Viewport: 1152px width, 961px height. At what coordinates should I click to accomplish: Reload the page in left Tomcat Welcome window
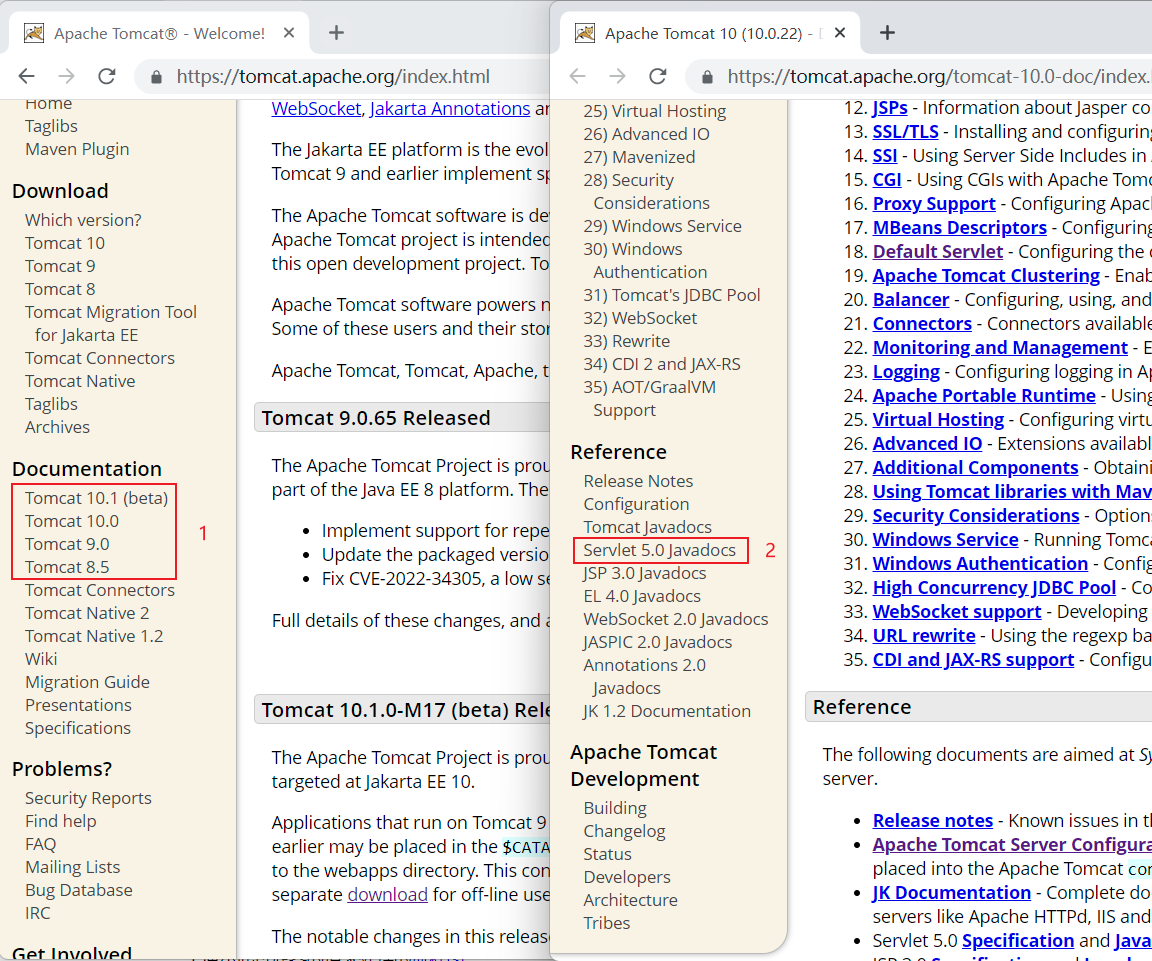pos(107,76)
